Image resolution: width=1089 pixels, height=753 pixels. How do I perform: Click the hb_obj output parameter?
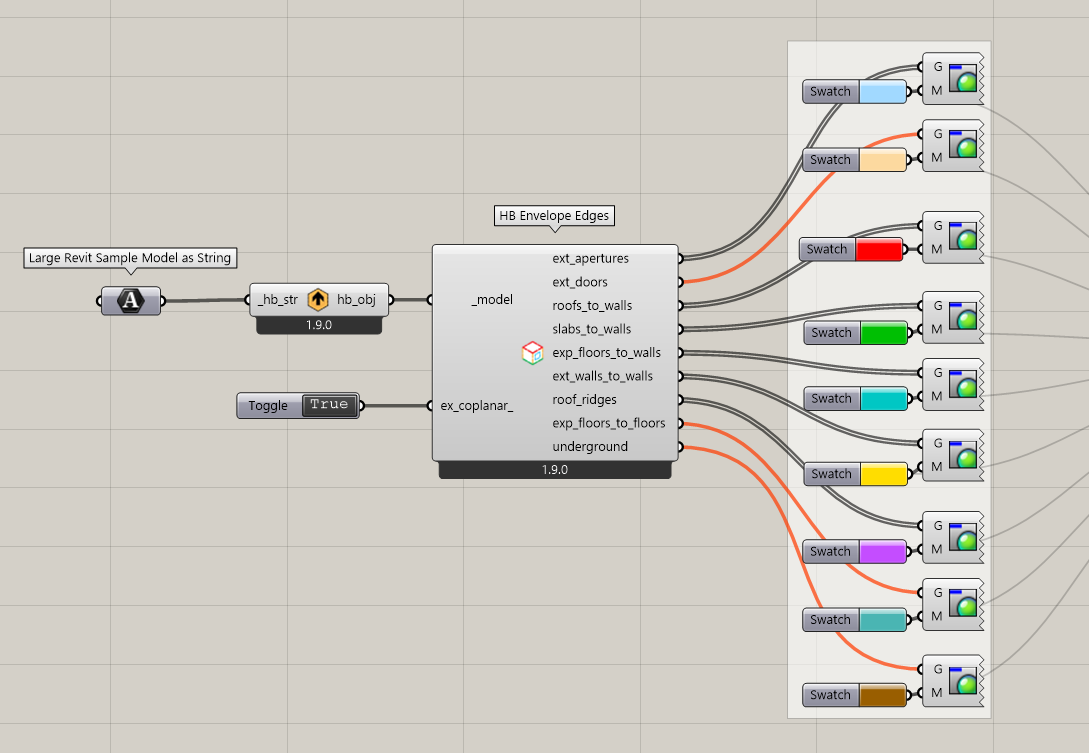pos(356,299)
